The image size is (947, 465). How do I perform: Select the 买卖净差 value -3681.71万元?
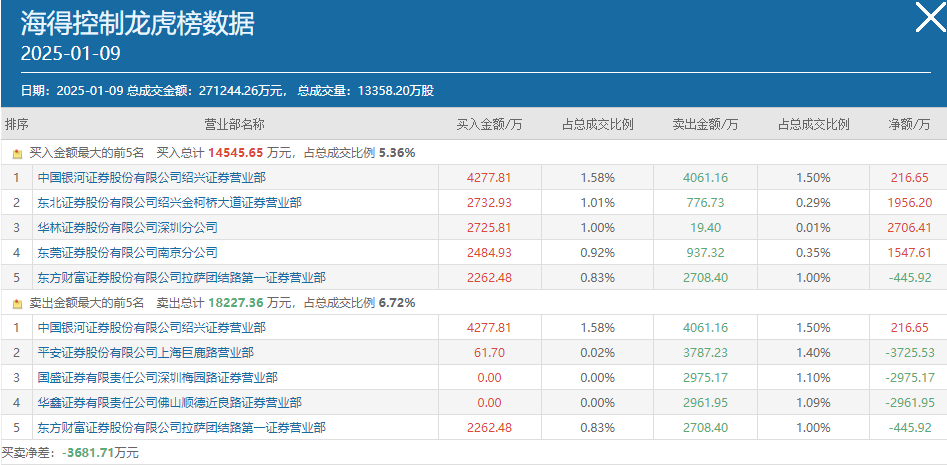100,453
